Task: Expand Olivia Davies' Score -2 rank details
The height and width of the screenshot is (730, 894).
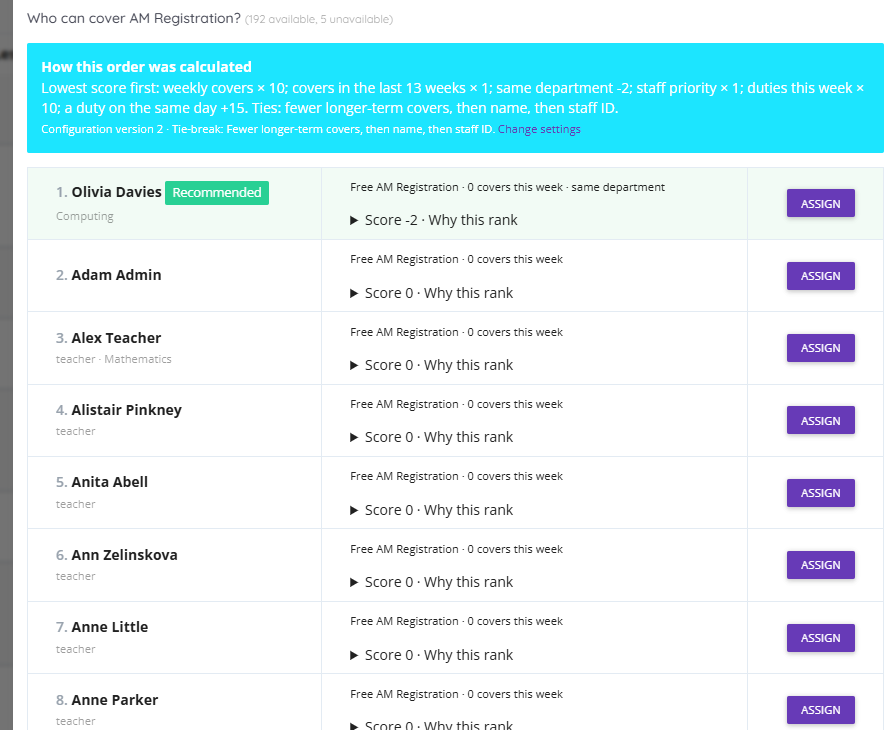Action: (434, 220)
